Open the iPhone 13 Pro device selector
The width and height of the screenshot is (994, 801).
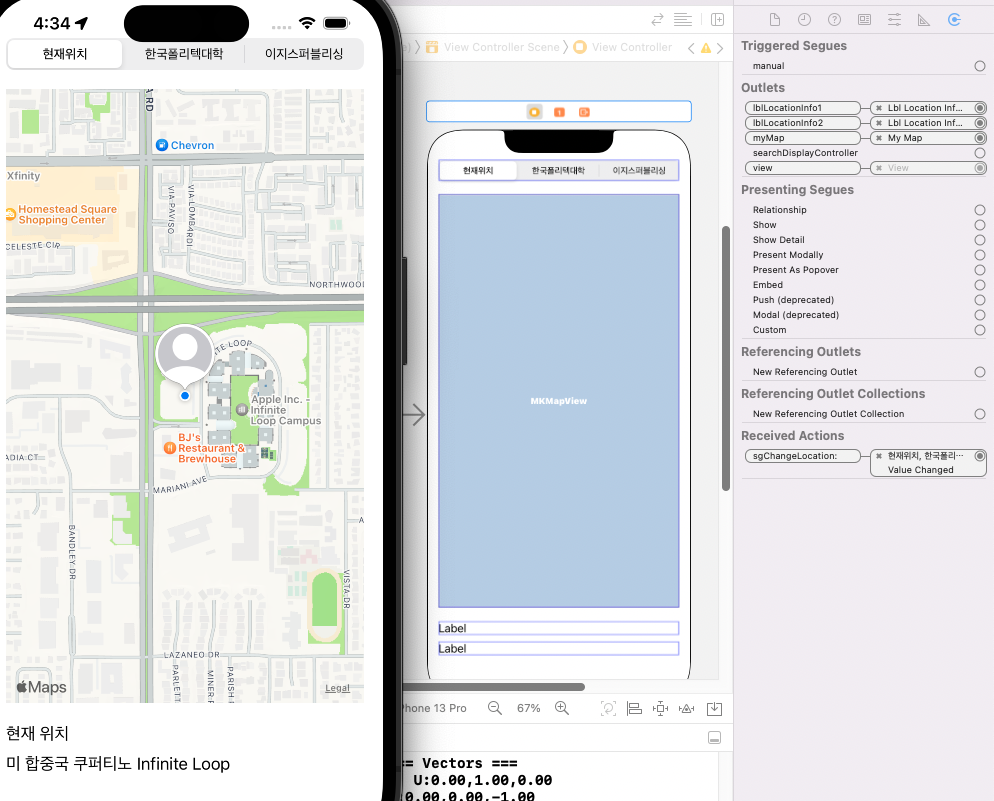click(x=435, y=708)
